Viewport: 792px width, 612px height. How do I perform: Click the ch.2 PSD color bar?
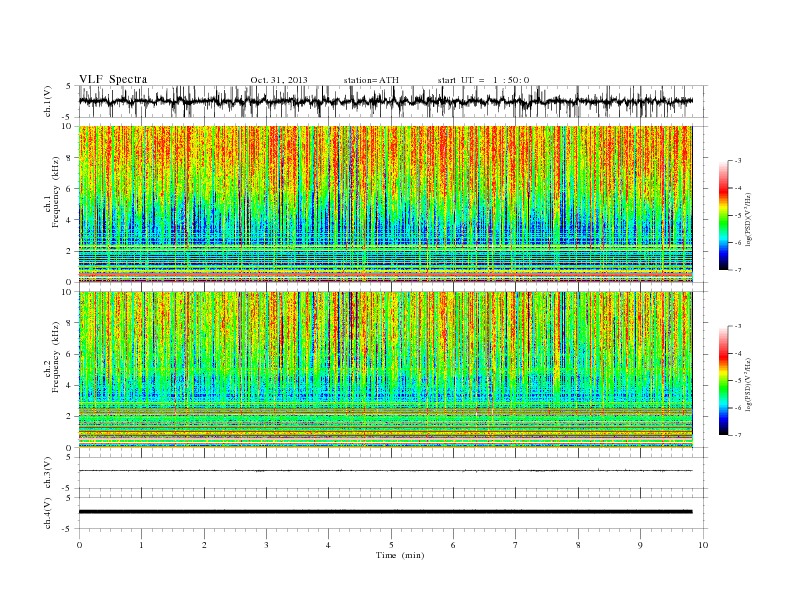723,381
